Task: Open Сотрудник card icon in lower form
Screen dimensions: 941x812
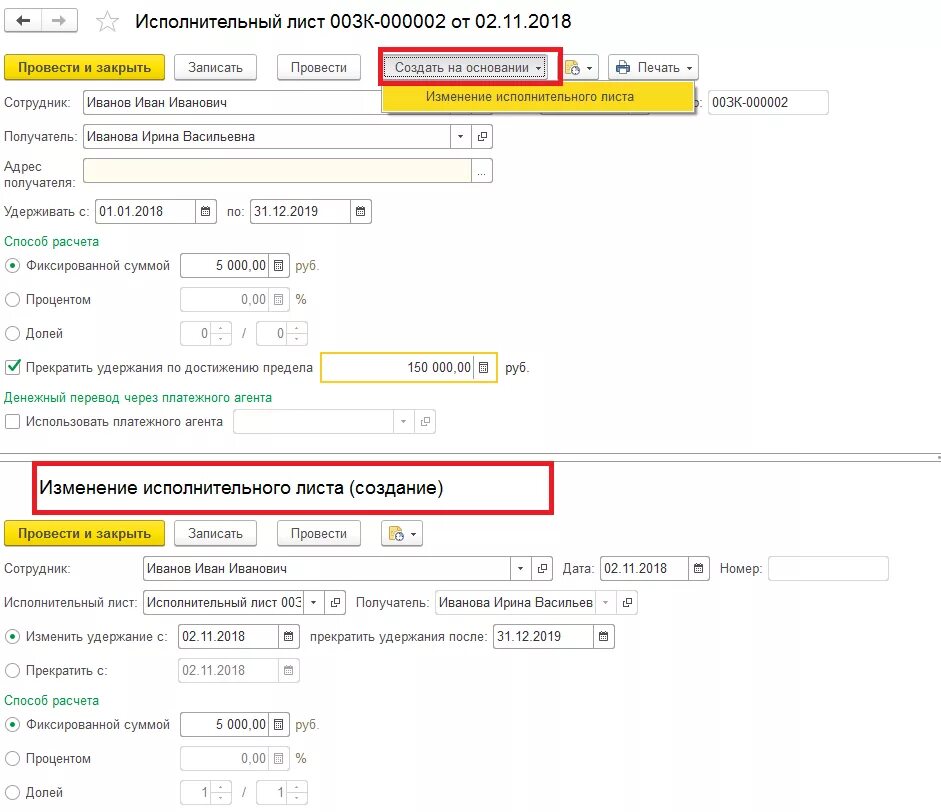Action: (x=542, y=568)
